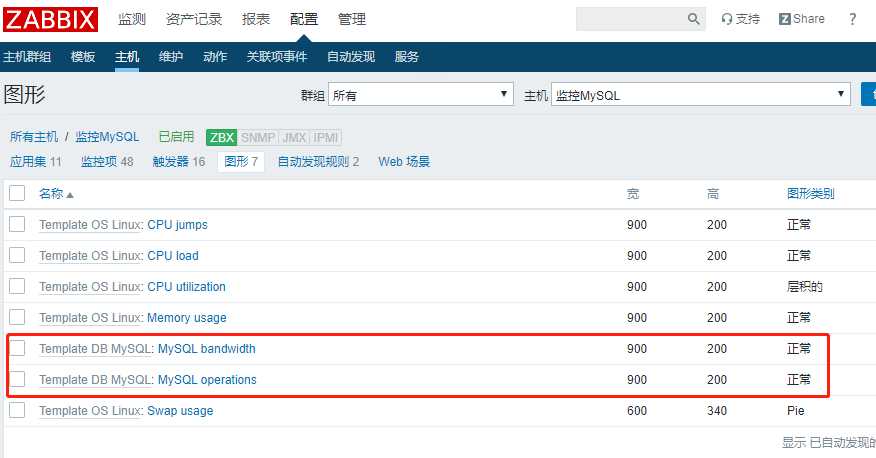Check the MySQL bandwidth row checkbox

tap(17, 349)
